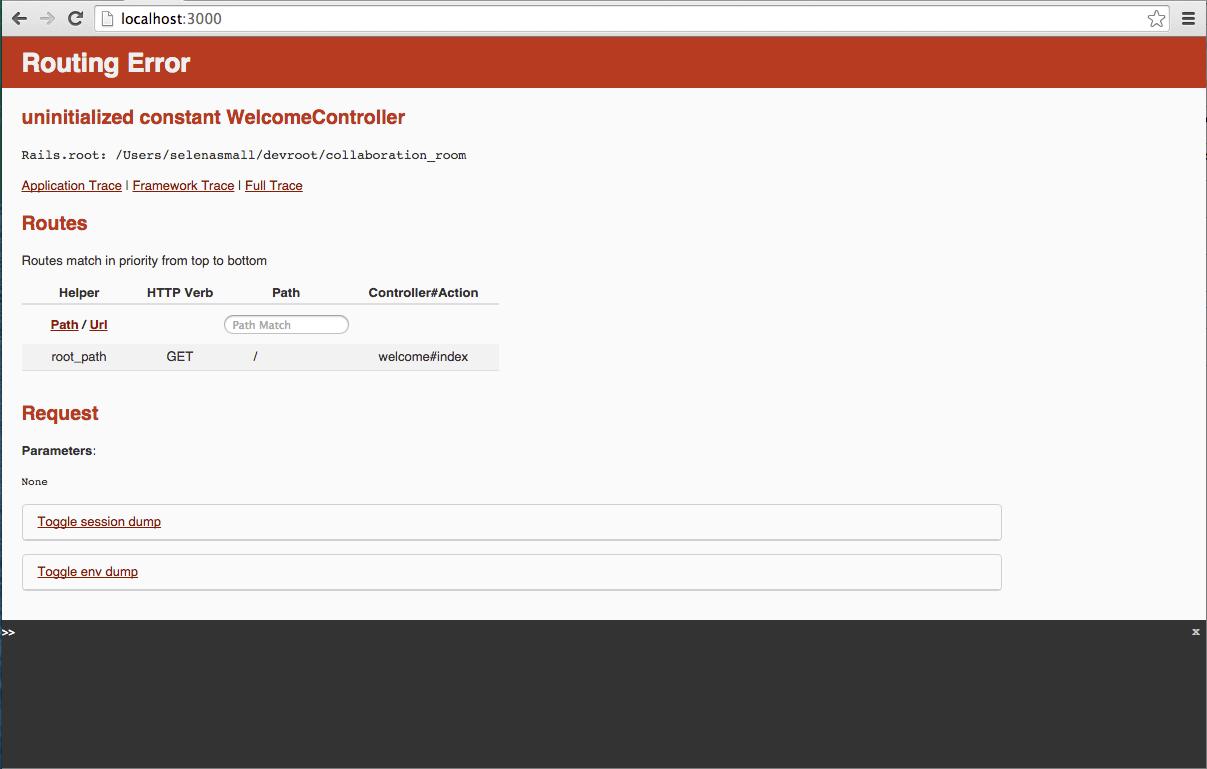Reload the page with the refresh icon
This screenshot has width=1207, height=769.
pyautogui.click(x=75, y=18)
